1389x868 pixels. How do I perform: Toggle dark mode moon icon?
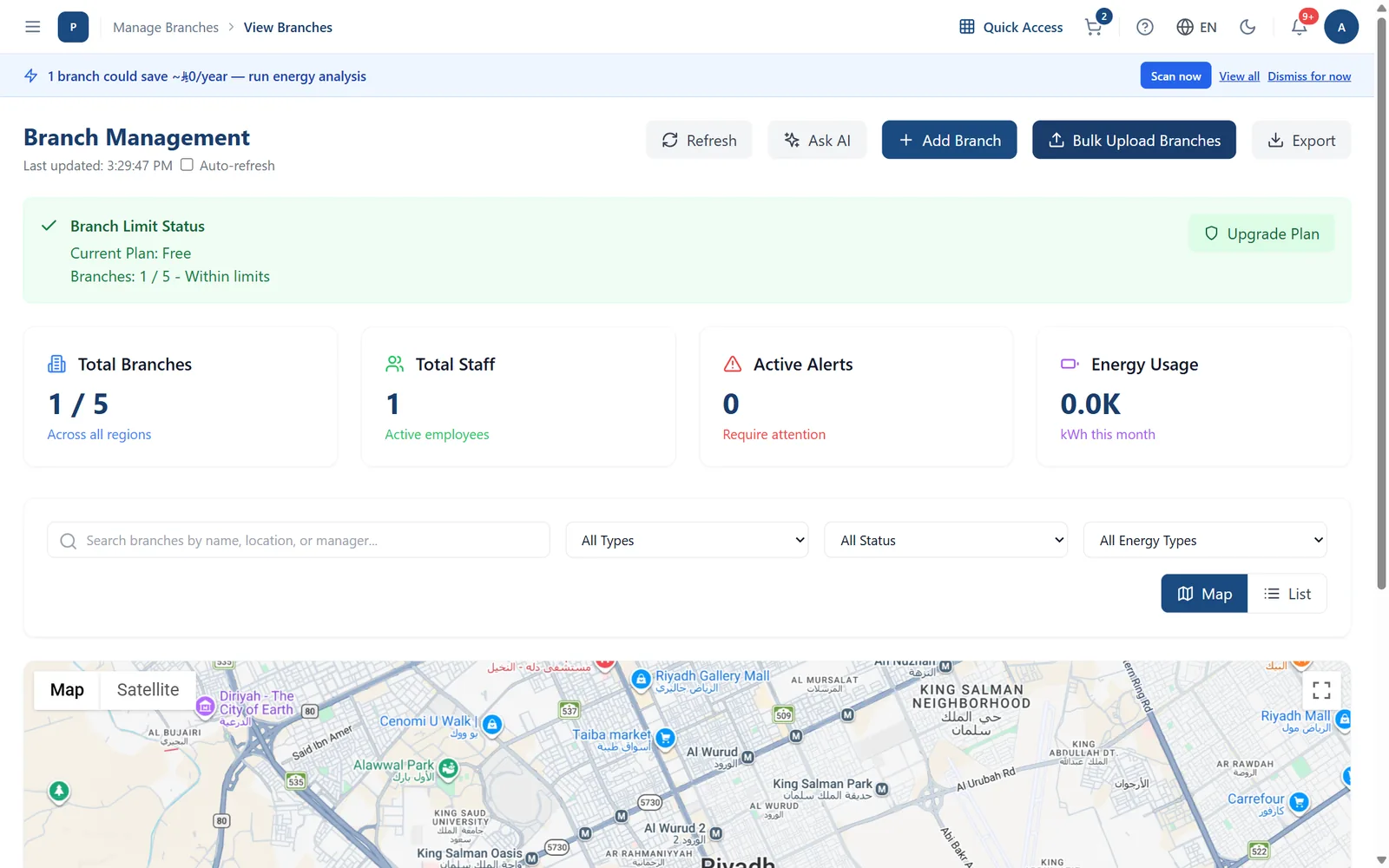[1247, 27]
